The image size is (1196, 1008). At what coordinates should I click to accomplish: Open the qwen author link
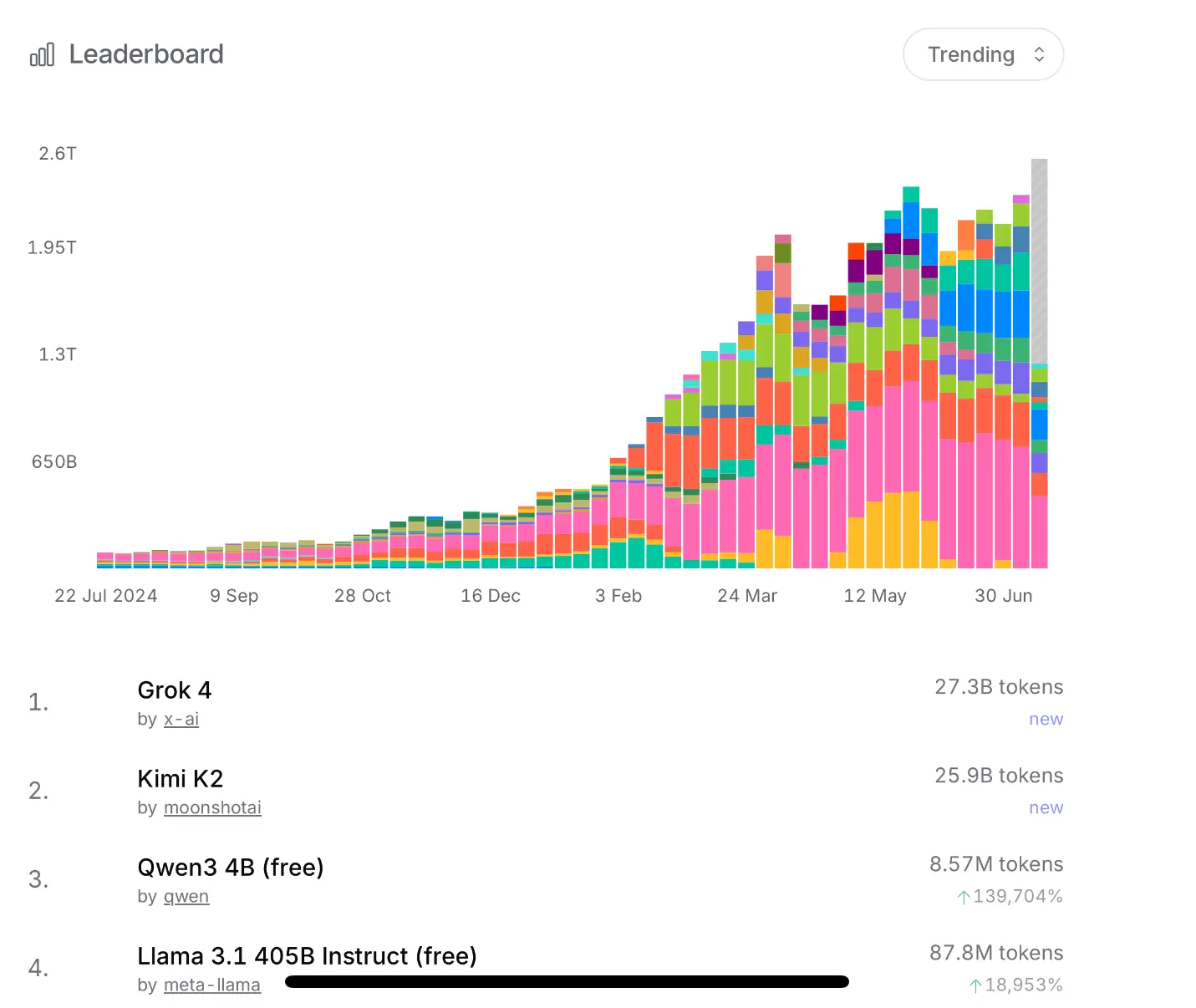point(186,896)
